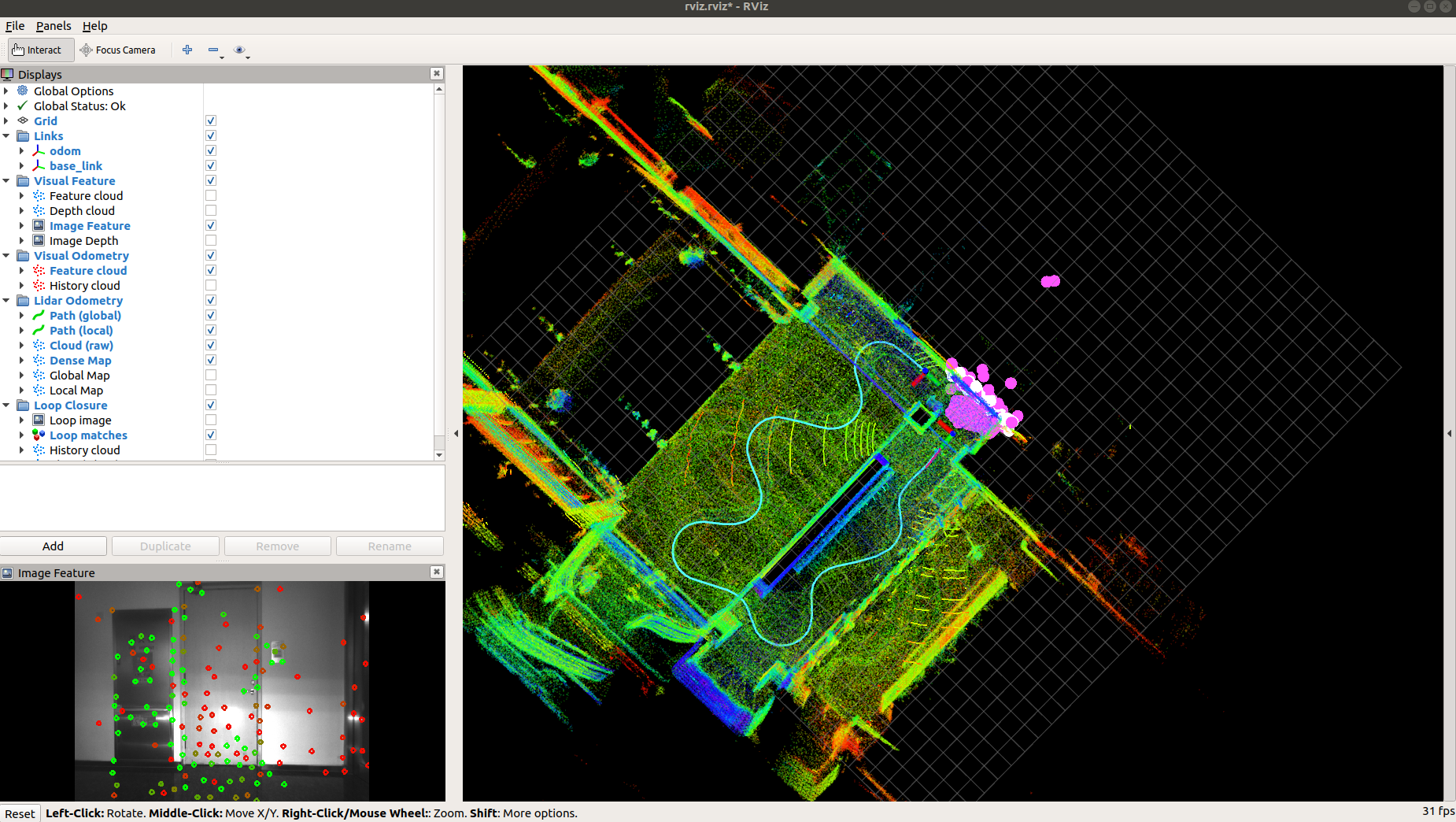Open the File menu
Viewport: 1456px width, 822px height.
[15, 26]
